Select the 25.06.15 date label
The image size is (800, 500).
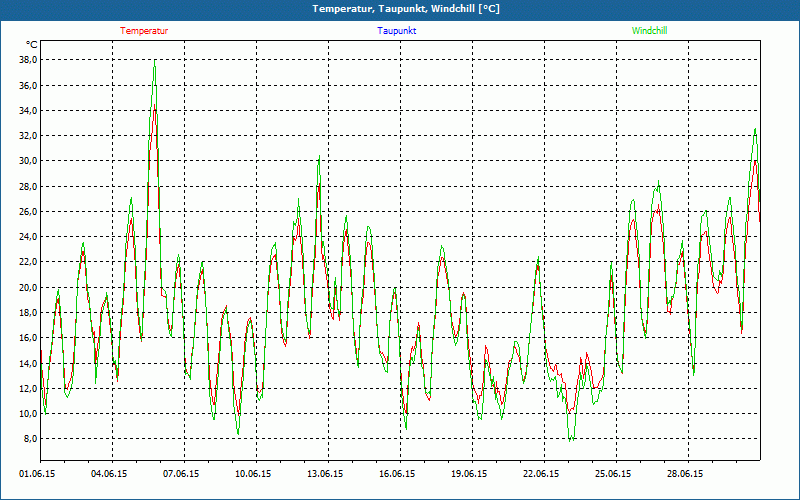pyautogui.click(x=614, y=474)
